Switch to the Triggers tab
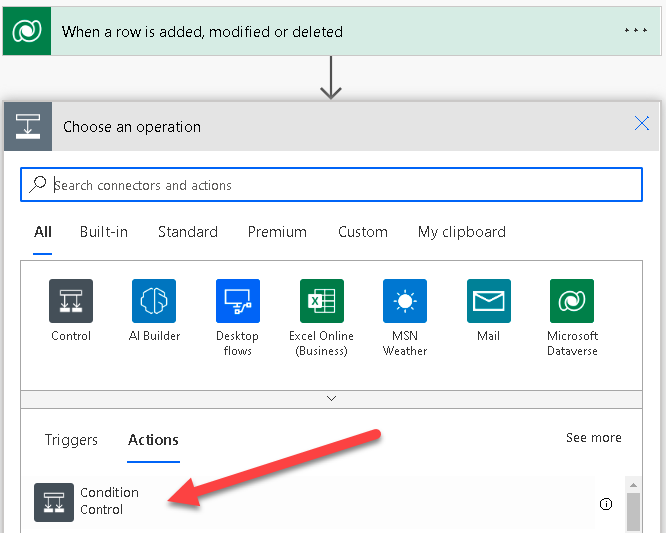Screen dimensions: 666x533 71,440
